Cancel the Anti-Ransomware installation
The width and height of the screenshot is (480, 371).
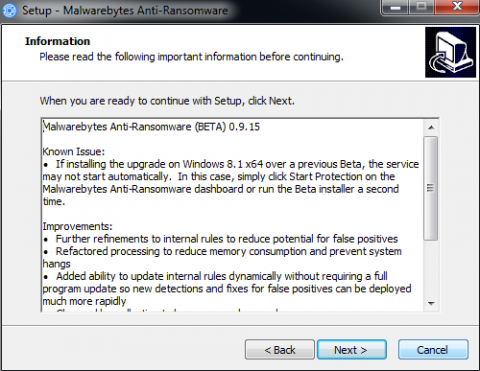coord(433,350)
